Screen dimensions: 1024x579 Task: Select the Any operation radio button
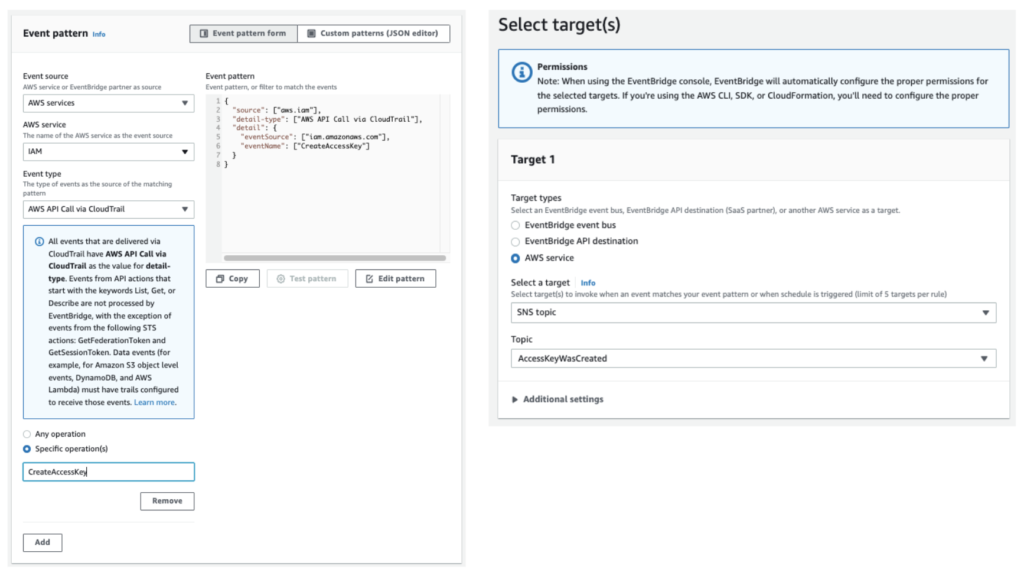pyautogui.click(x=27, y=434)
